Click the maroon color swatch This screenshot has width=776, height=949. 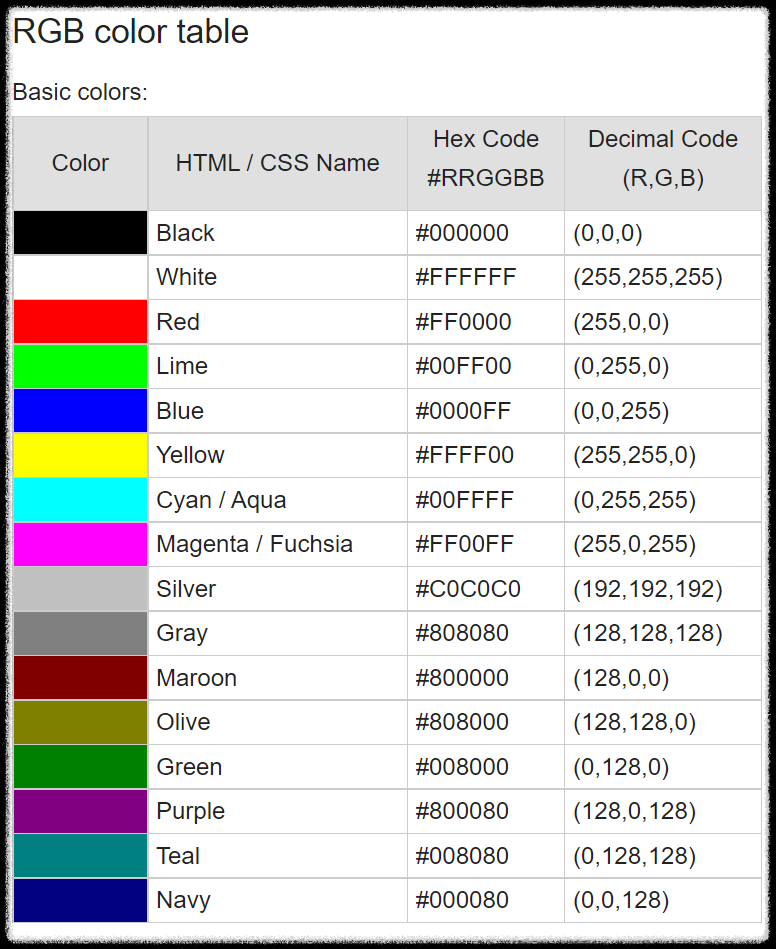81,677
